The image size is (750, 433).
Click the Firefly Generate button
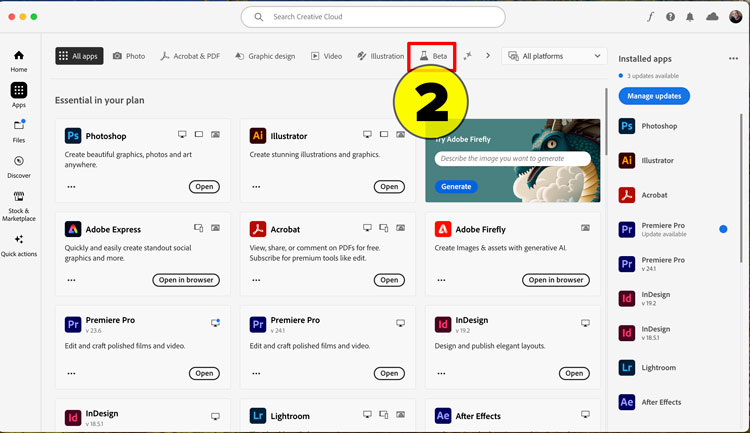click(x=456, y=187)
